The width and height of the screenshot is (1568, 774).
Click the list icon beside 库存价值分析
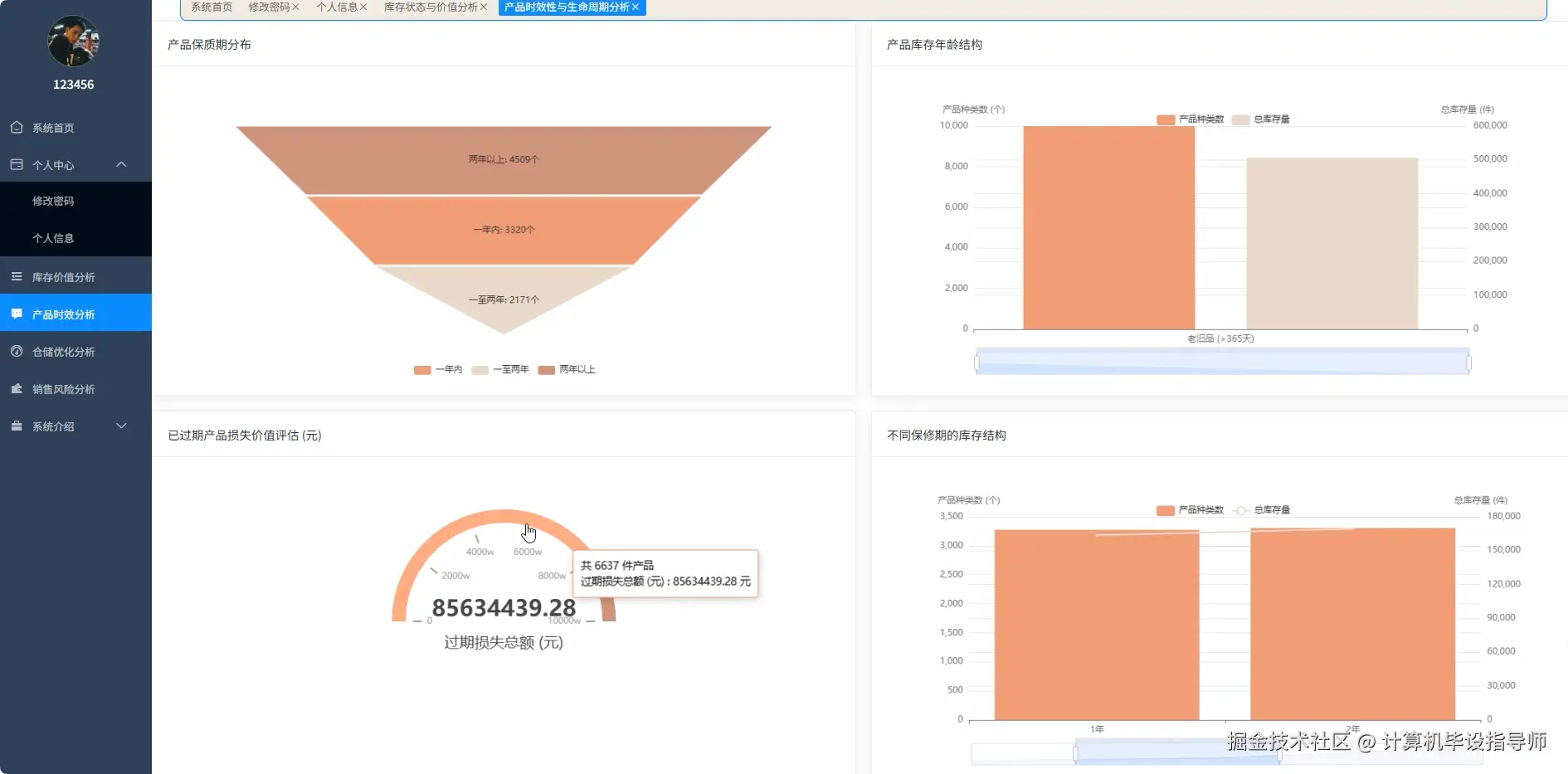17,276
